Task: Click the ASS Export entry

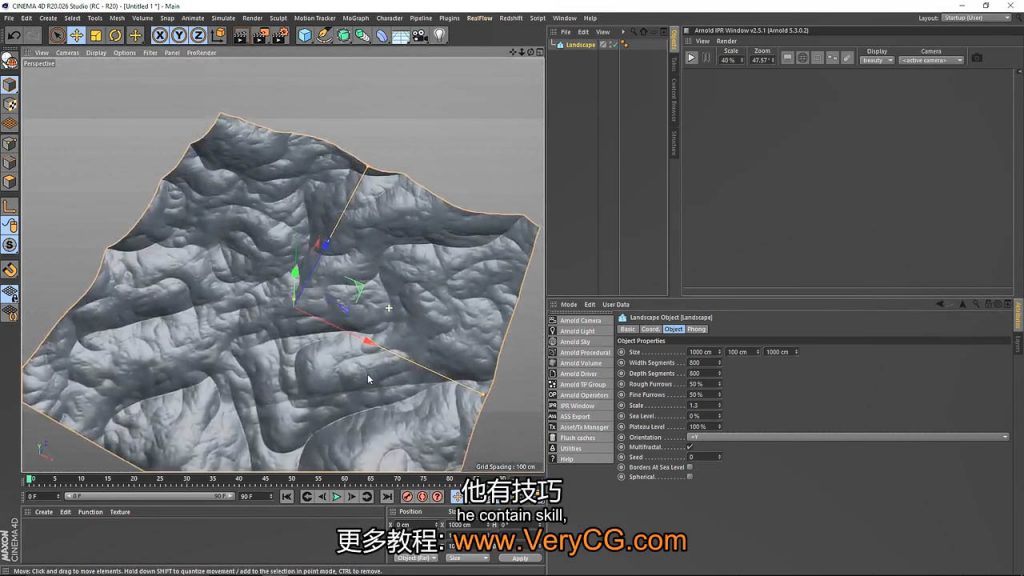Action: (581, 417)
